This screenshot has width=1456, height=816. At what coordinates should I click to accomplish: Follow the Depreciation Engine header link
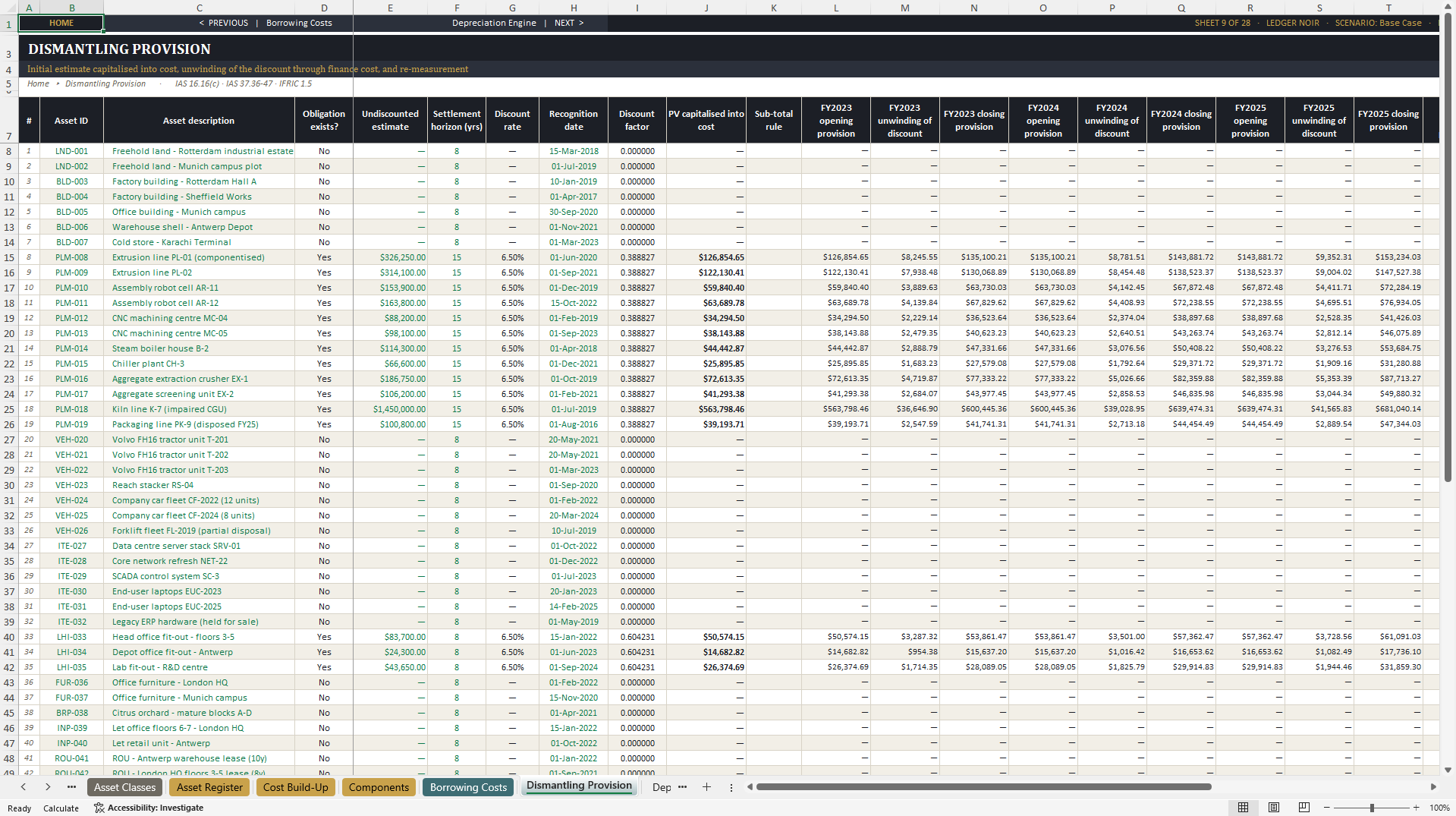[494, 23]
